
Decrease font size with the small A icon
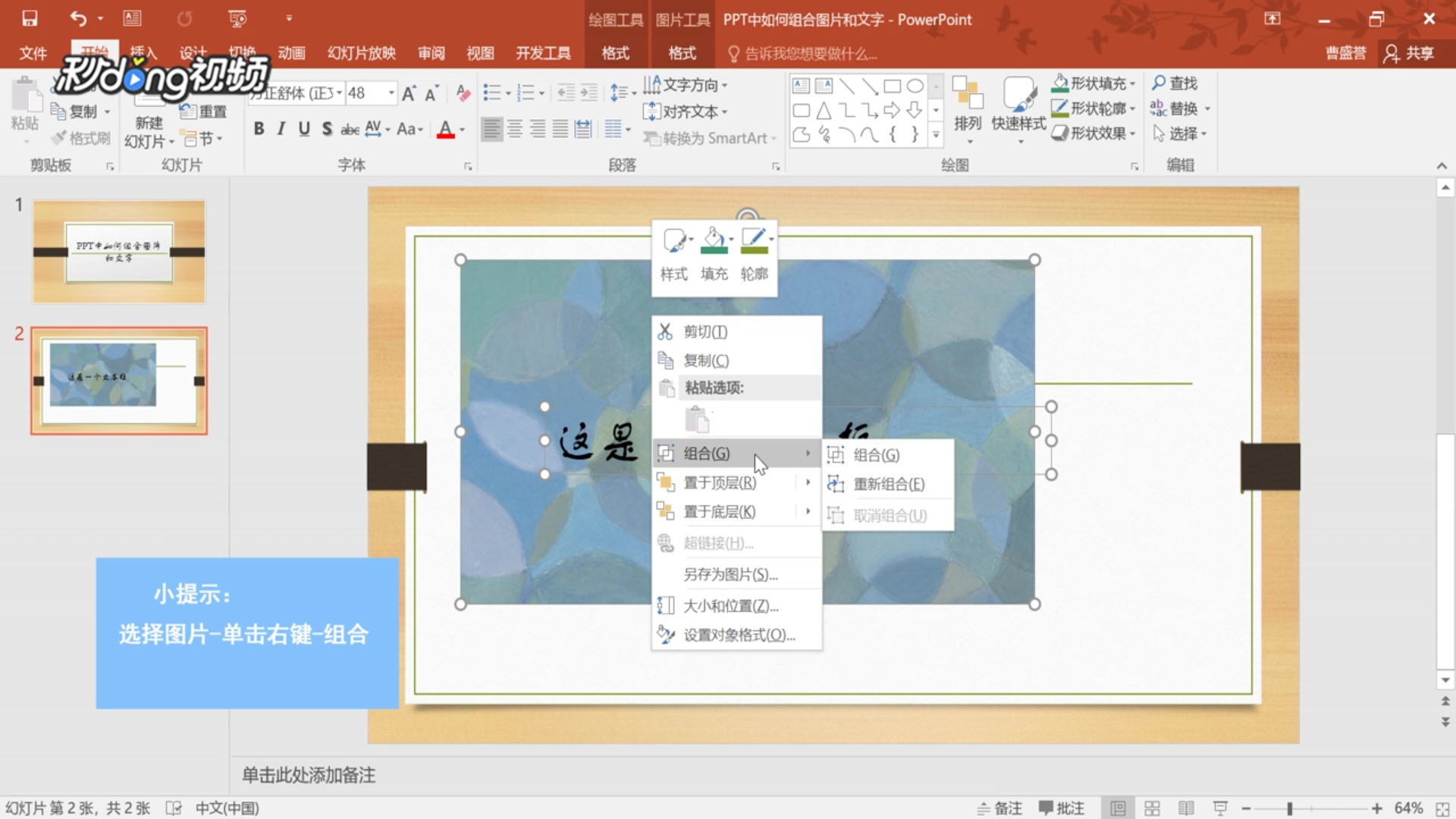point(431,93)
